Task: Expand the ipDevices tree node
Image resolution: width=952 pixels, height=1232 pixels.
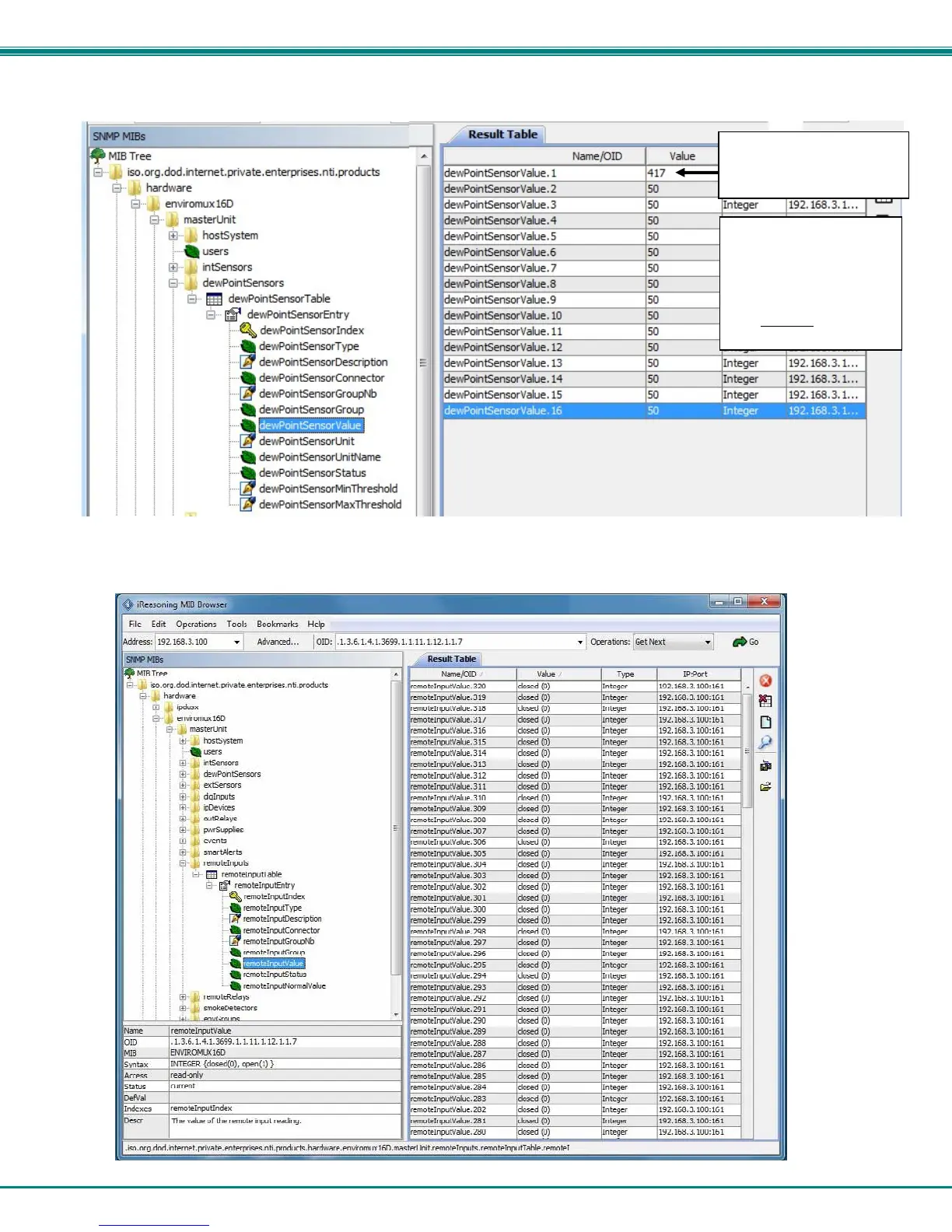Action: 183,807
